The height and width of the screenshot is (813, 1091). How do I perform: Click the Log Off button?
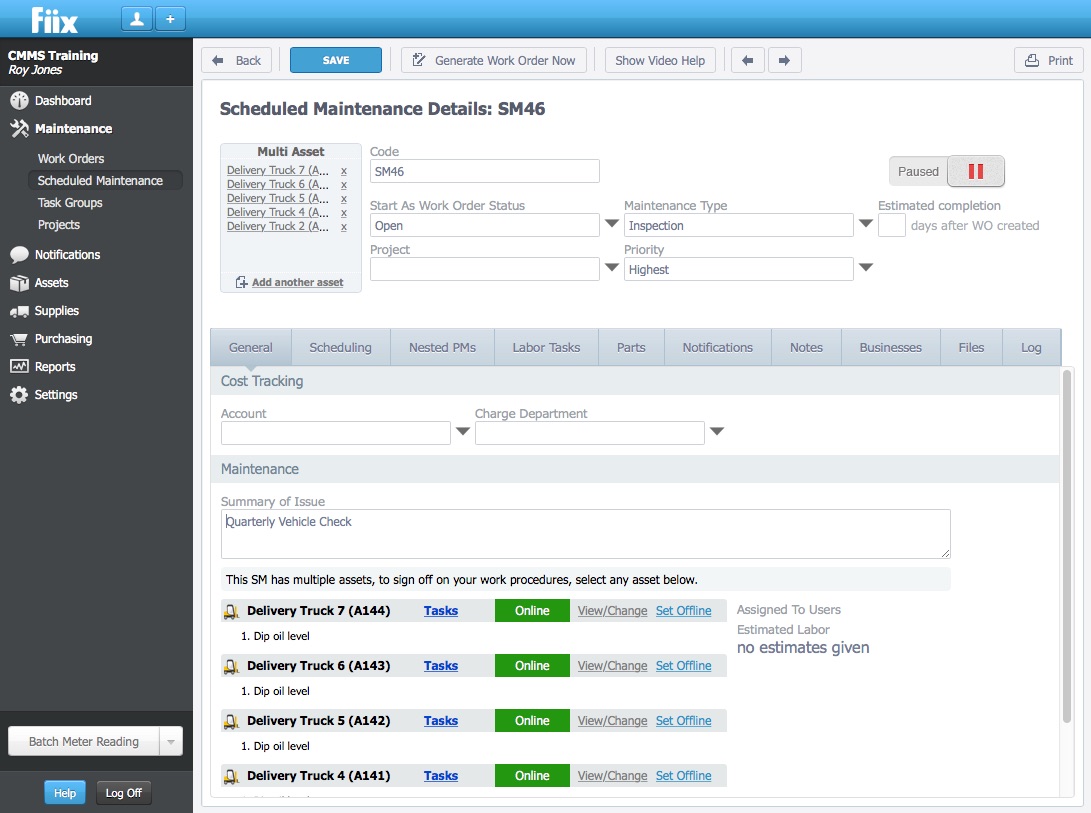click(x=123, y=793)
